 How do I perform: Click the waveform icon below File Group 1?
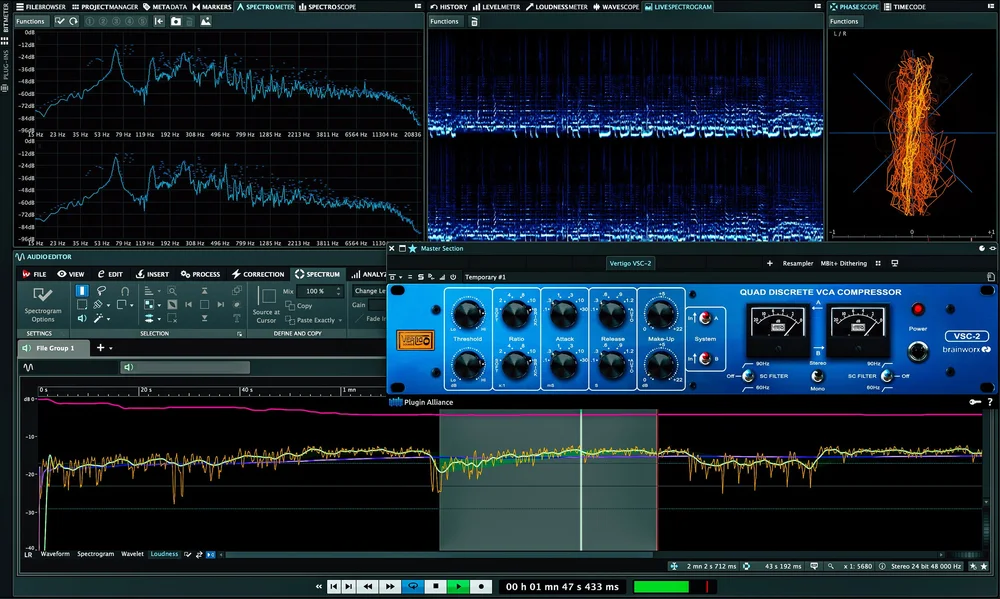click(x=28, y=367)
